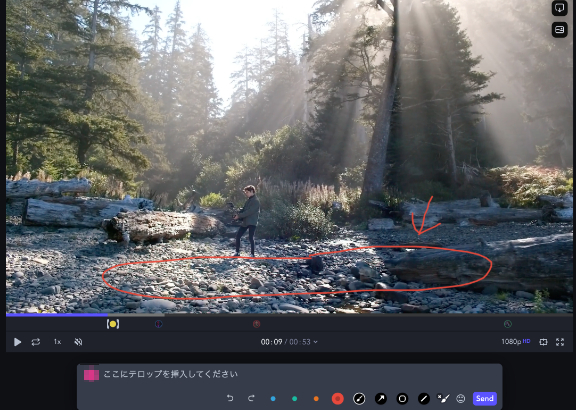Open the 1x playback speed menu
This screenshot has width=576, height=410.
click(x=57, y=342)
